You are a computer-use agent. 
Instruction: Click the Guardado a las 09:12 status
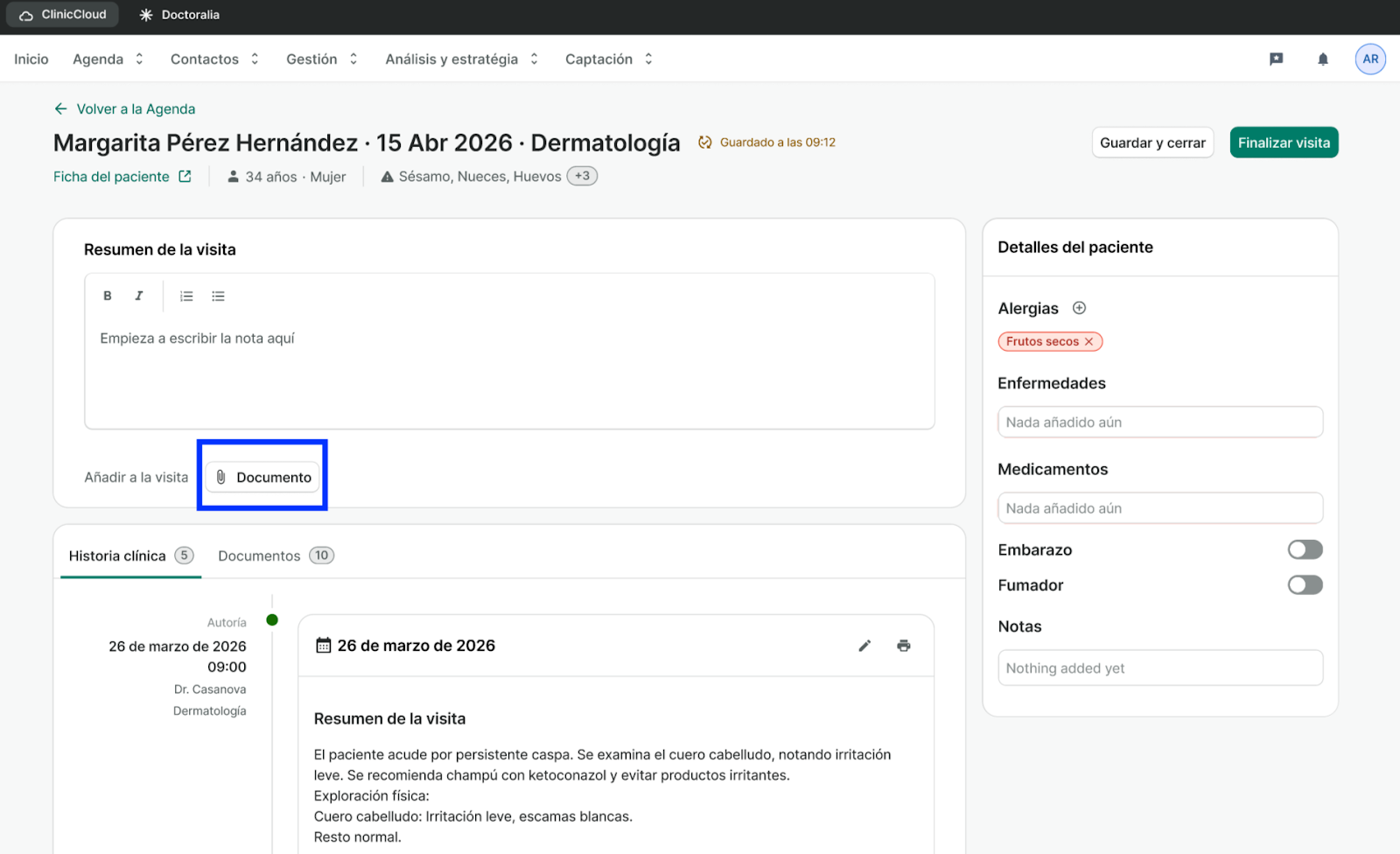tap(766, 142)
